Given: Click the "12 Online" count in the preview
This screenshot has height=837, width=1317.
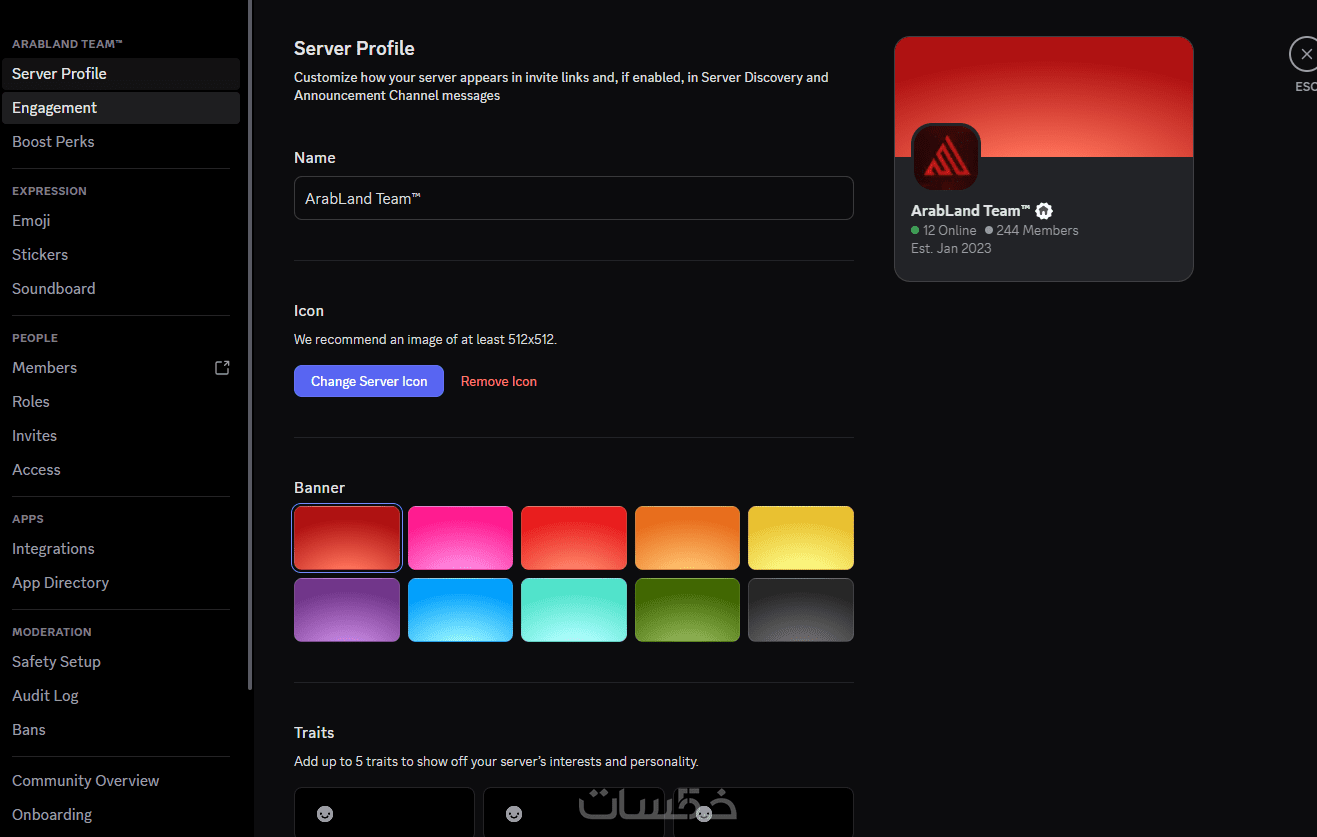Looking at the screenshot, I should pos(943,231).
